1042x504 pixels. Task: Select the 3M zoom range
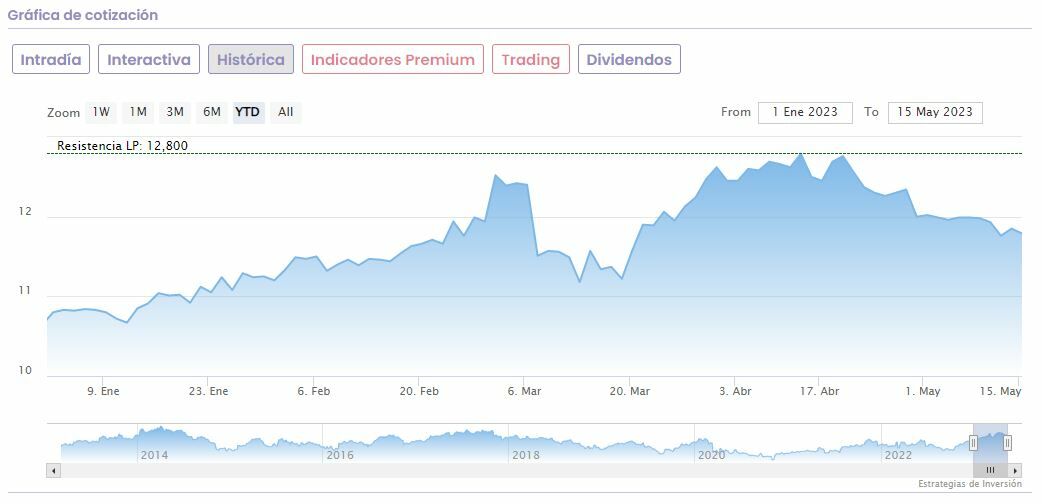pyautogui.click(x=175, y=112)
